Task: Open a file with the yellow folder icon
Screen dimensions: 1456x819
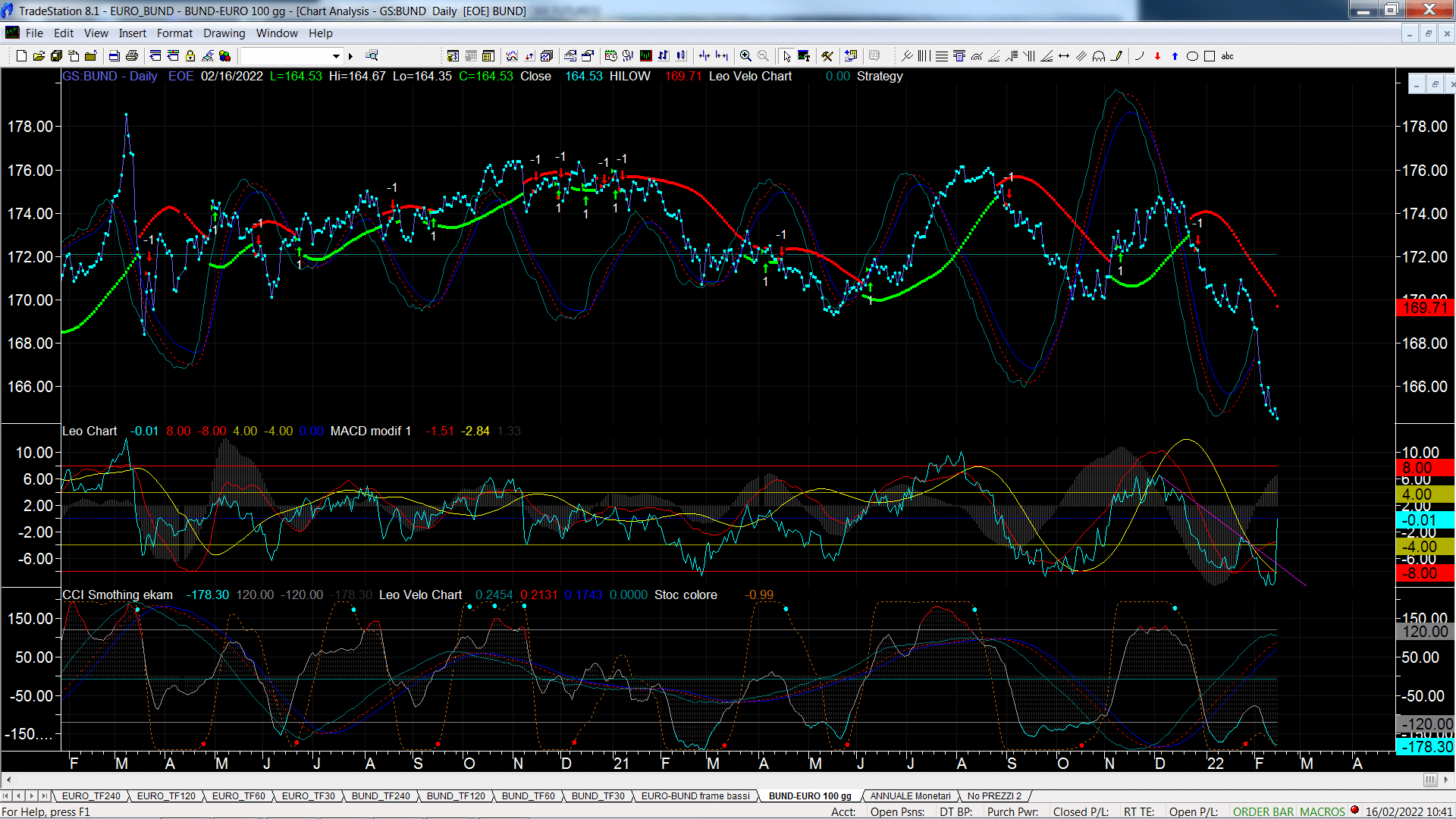Action: pyautogui.click(x=39, y=55)
